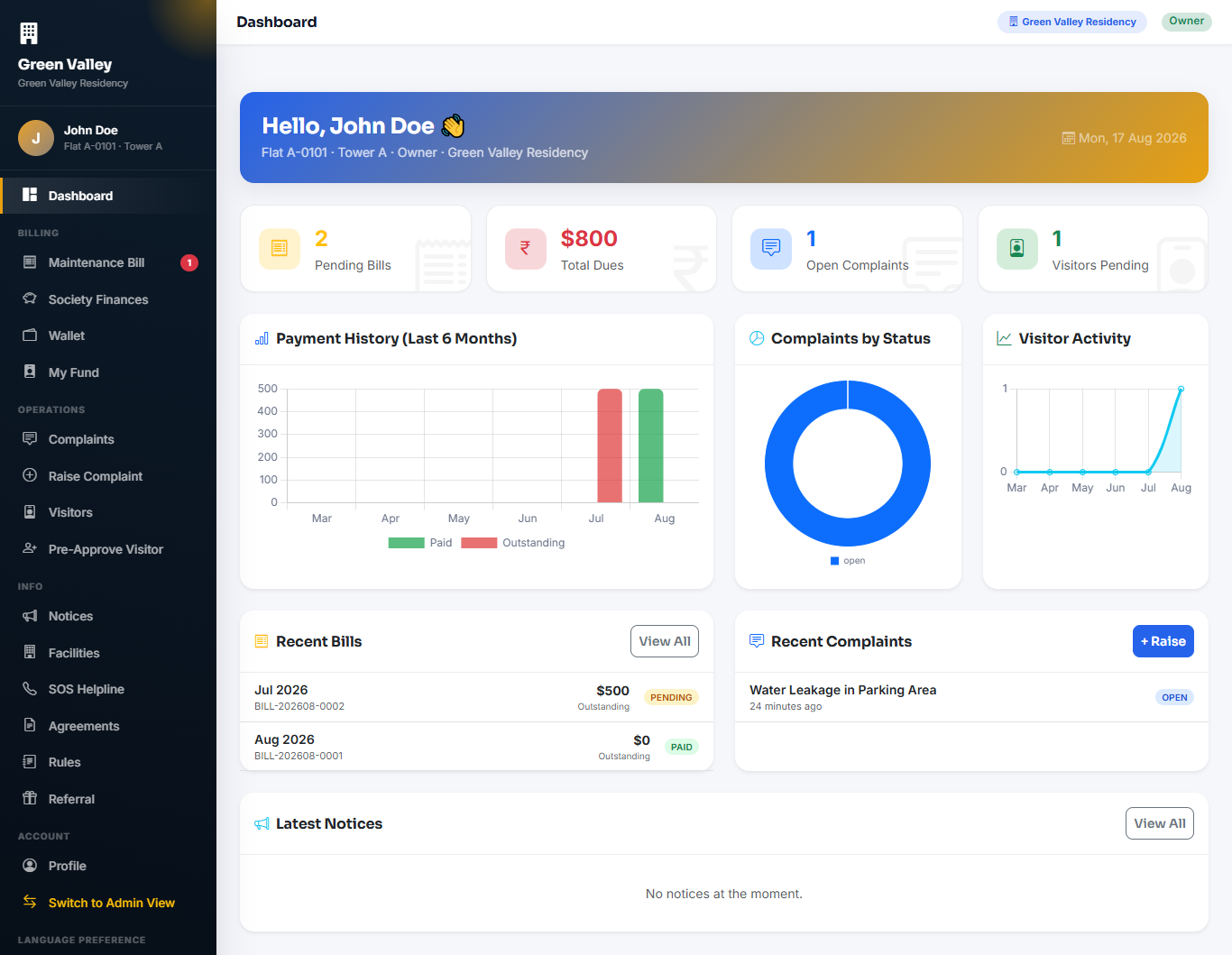Click the Wallet icon in sidebar
Viewport: 1232px width, 955px height.
[30, 335]
